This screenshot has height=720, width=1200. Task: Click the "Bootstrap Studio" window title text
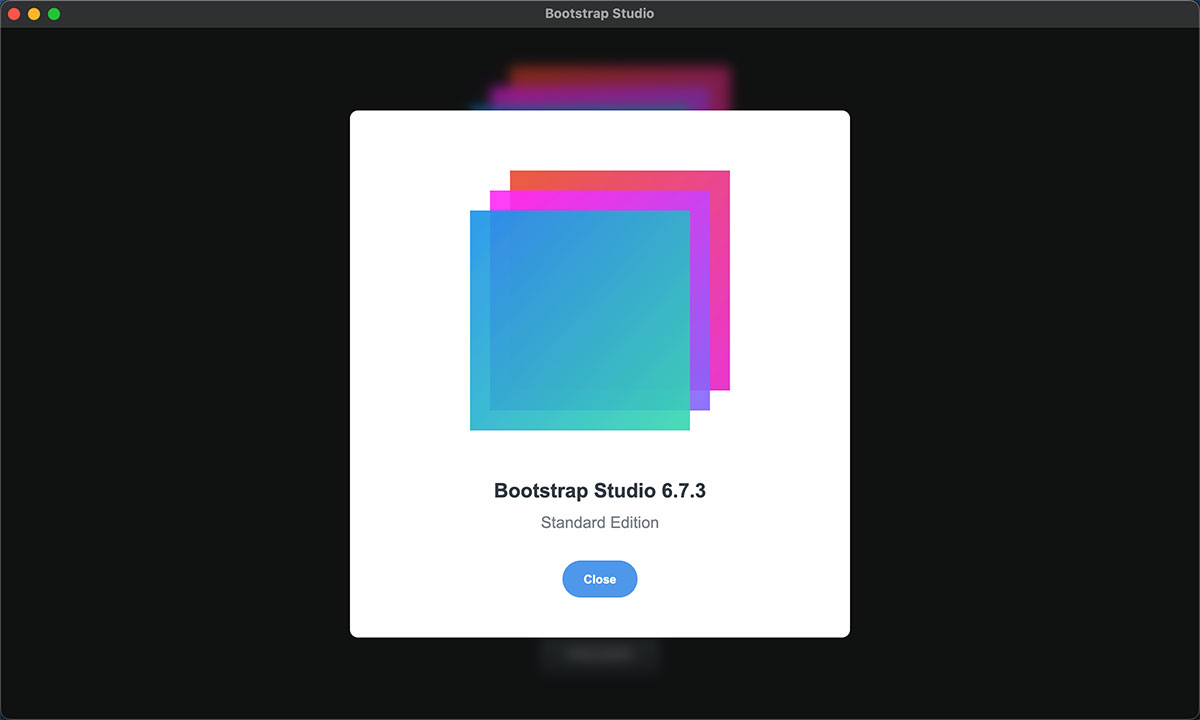click(599, 14)
